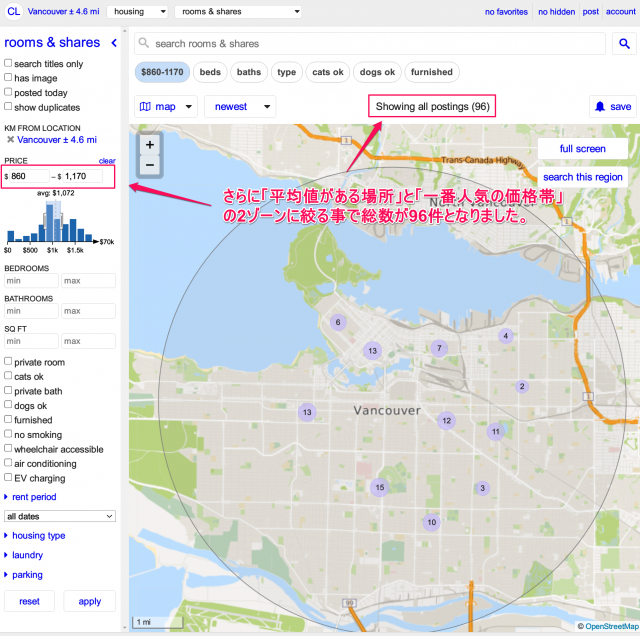The height and width of the screenshot is (636, 640).
Task: Click the bell save search button
Action: pos(613,107)
